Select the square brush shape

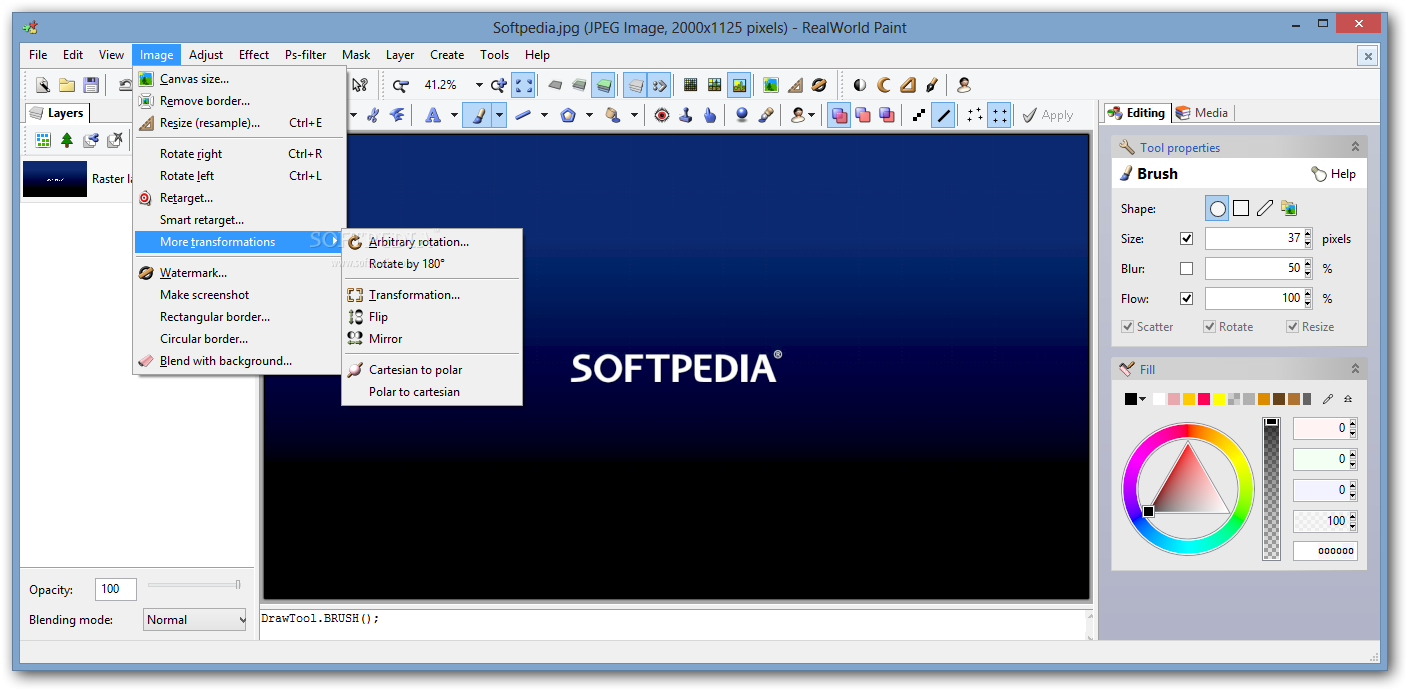[x=1241, y=208]
